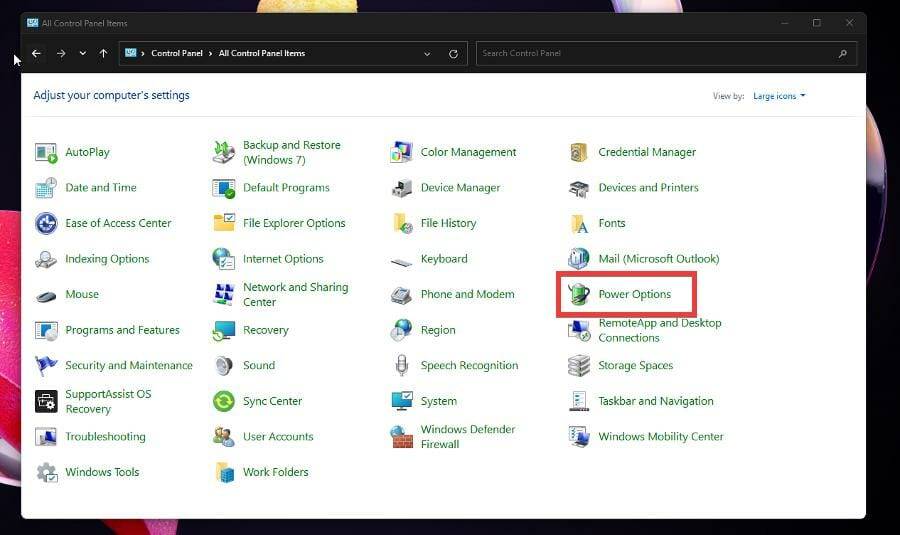Select Control Panel in the breadcrumb path

point(177,54)
